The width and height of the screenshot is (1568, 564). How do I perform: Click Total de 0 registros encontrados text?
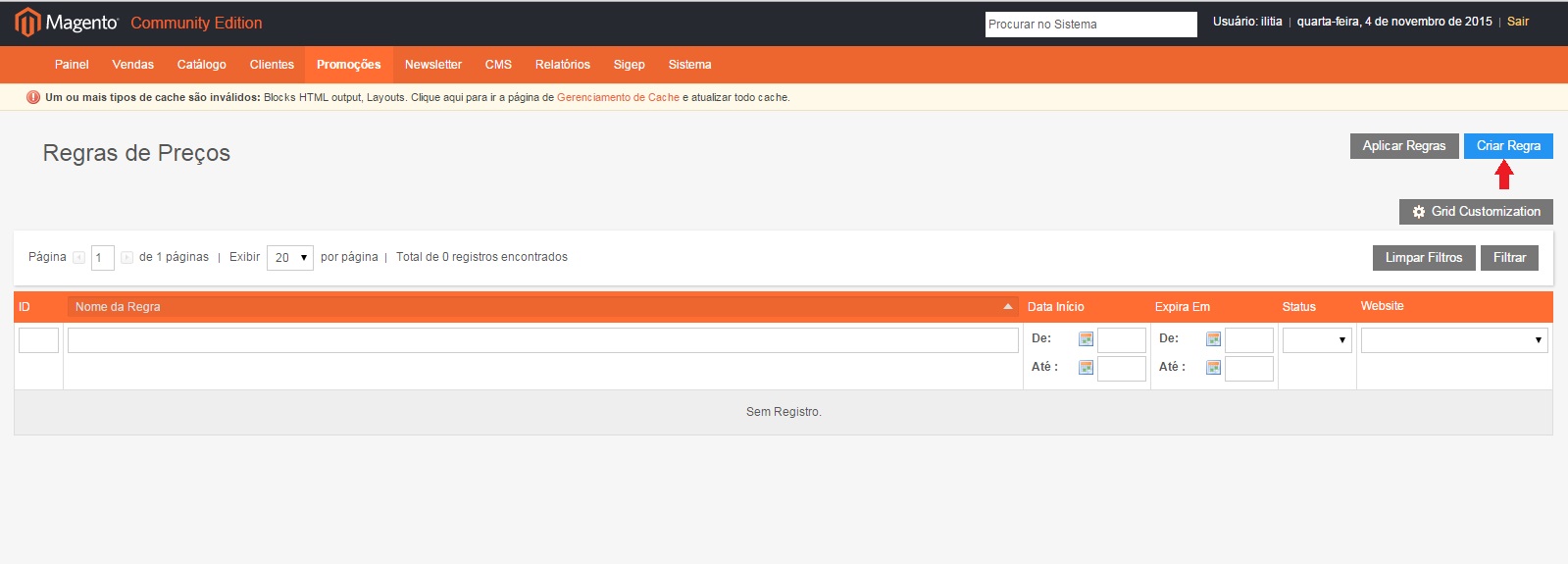[481, 257]
